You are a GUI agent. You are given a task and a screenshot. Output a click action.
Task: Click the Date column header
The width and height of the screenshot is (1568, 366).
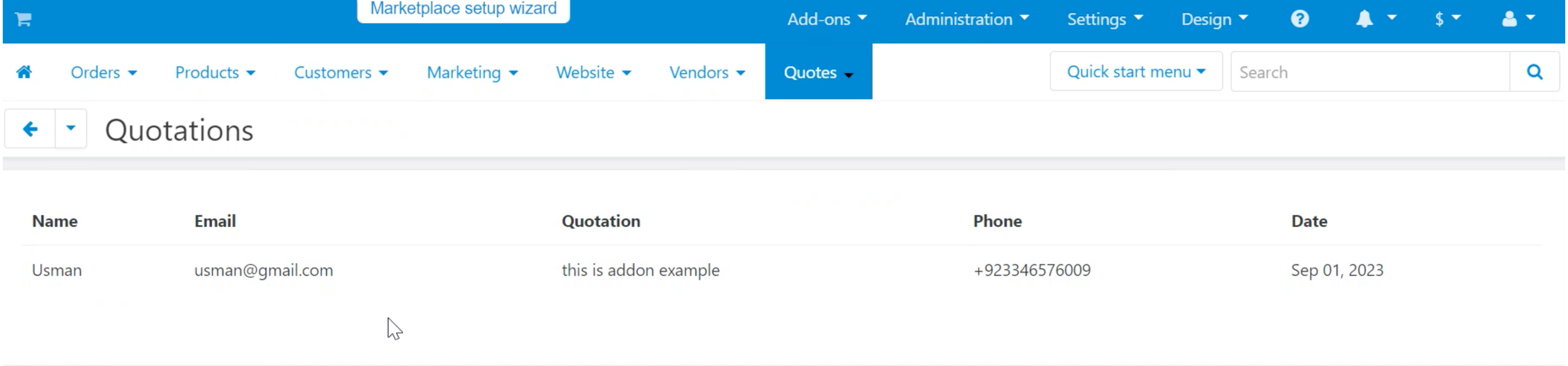(x=1309, y=221)
